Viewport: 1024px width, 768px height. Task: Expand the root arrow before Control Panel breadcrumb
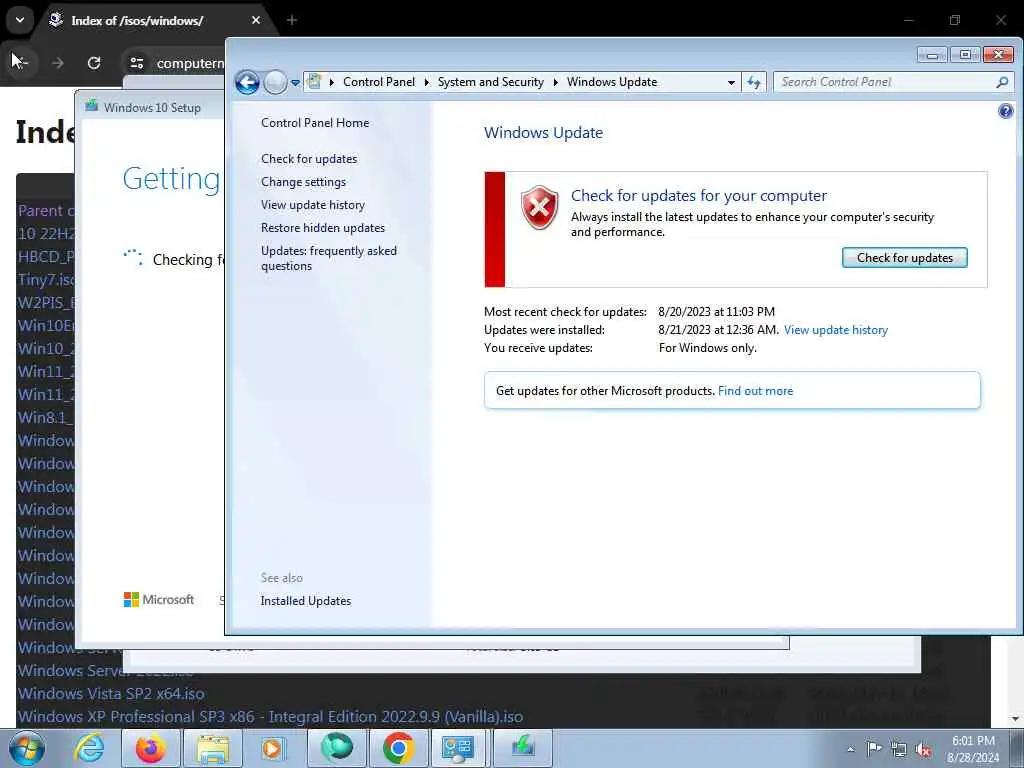[332, 82]
